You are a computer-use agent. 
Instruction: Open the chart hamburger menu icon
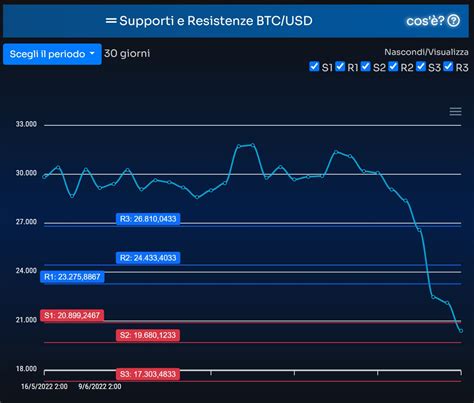[455, 111]
